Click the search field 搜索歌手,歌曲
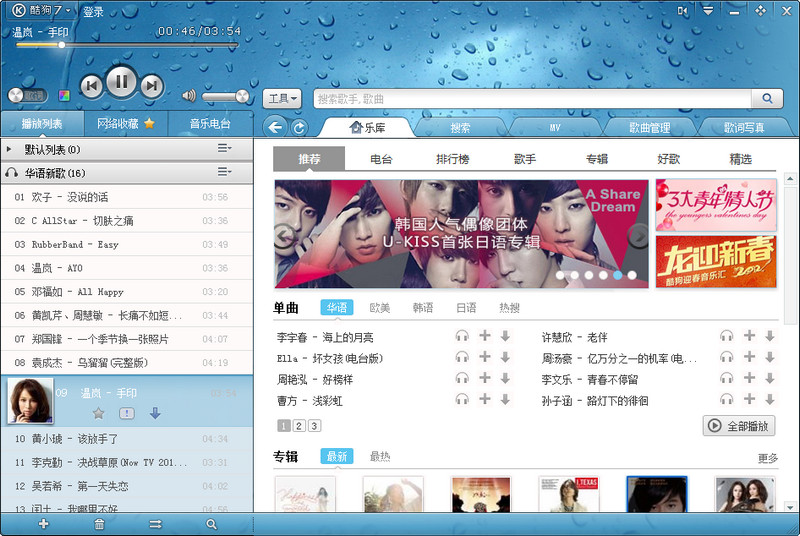 pyautogui.click(x=533, y=99)
